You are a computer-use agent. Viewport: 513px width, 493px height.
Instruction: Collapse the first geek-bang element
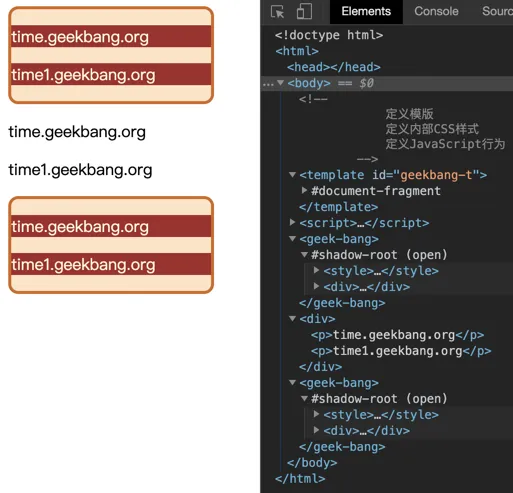pos(292,238)
